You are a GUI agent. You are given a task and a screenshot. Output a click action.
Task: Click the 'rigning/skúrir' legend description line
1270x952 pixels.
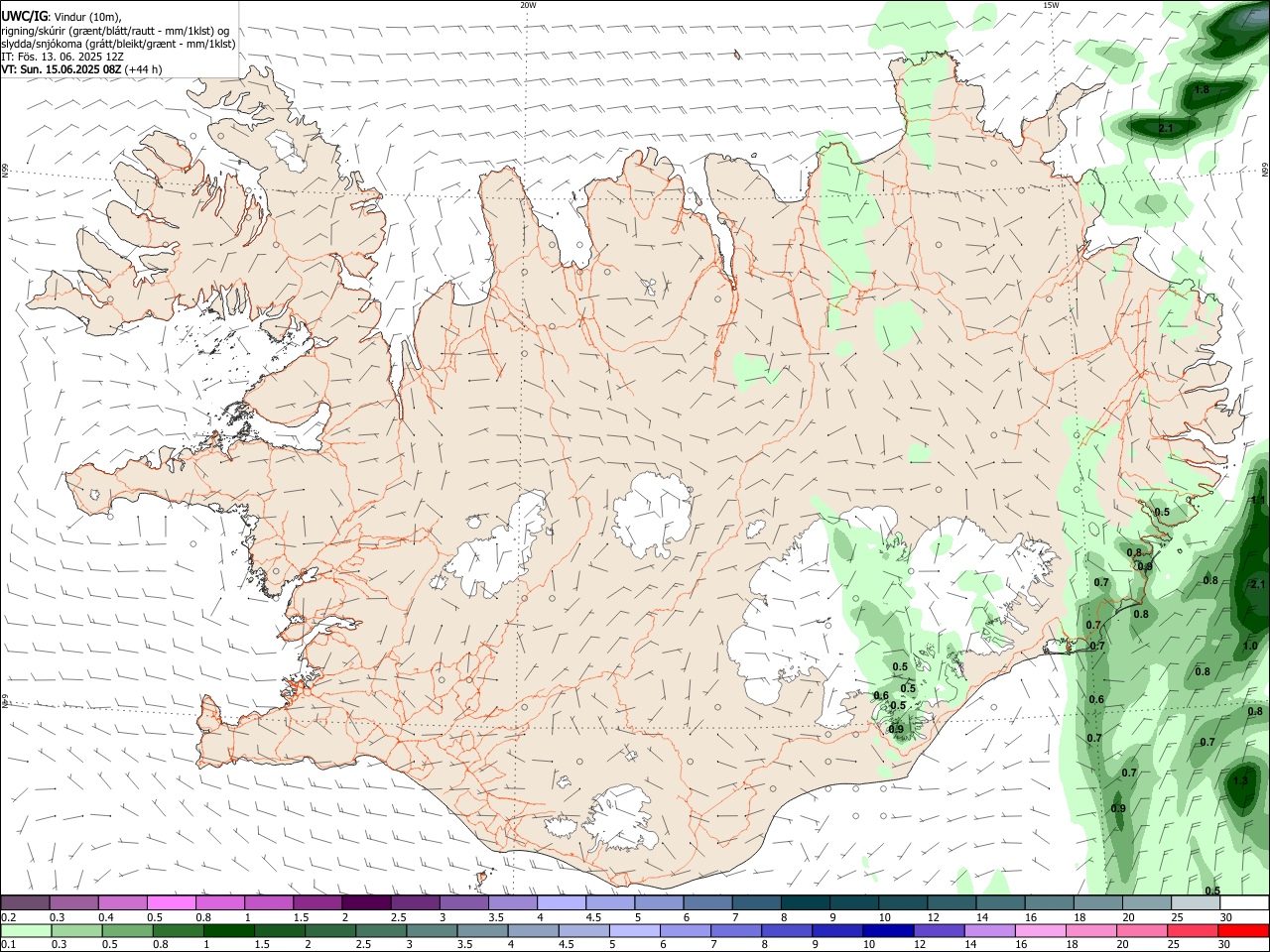(115, 31)
